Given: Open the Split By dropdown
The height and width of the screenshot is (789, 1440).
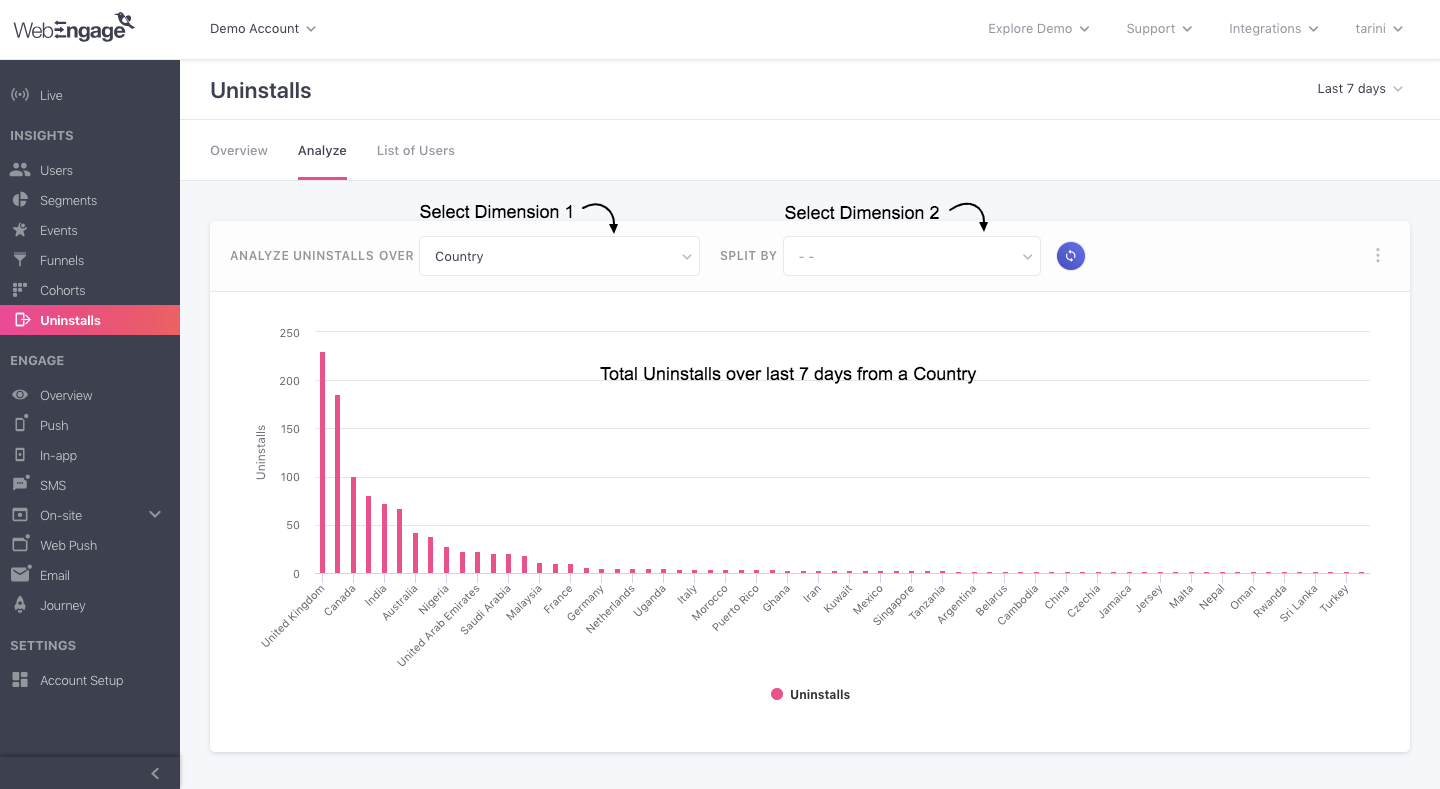Looking at the screenshot, I should coord(911,256).
